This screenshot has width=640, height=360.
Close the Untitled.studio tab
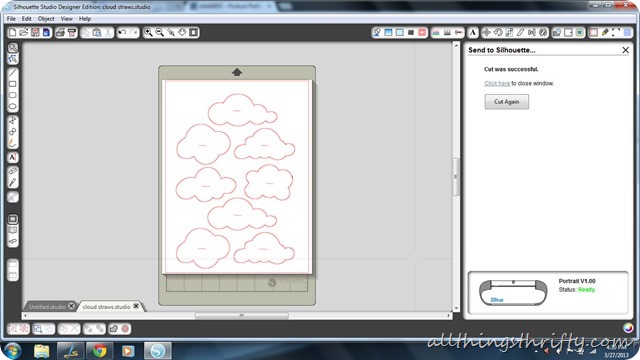(71, 306)
